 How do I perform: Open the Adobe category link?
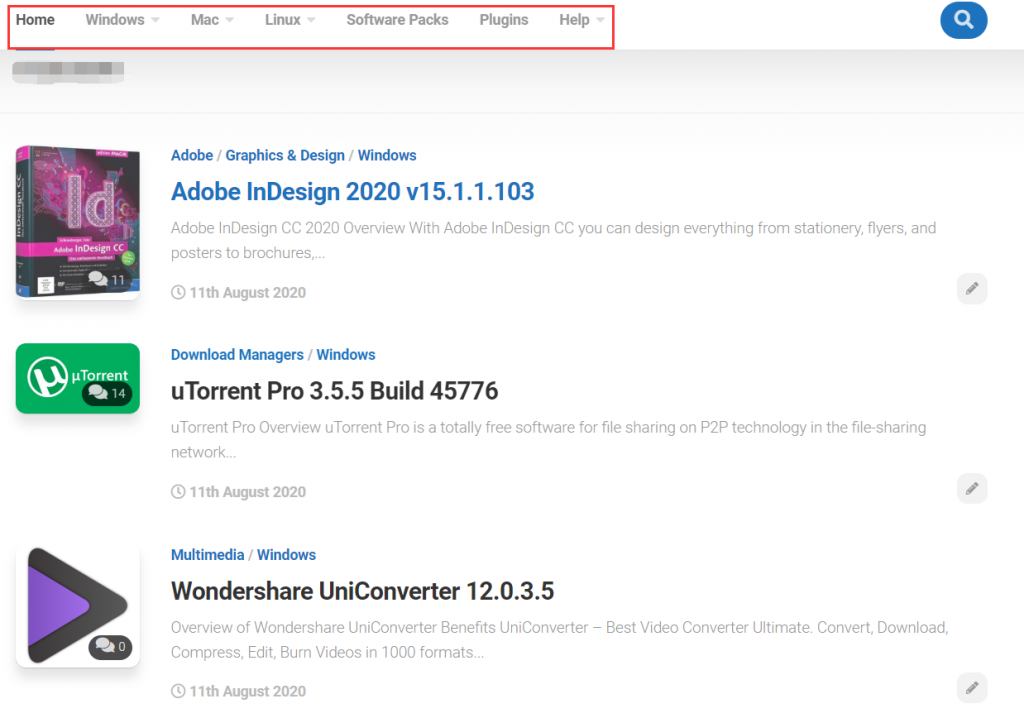pos(192,155)
